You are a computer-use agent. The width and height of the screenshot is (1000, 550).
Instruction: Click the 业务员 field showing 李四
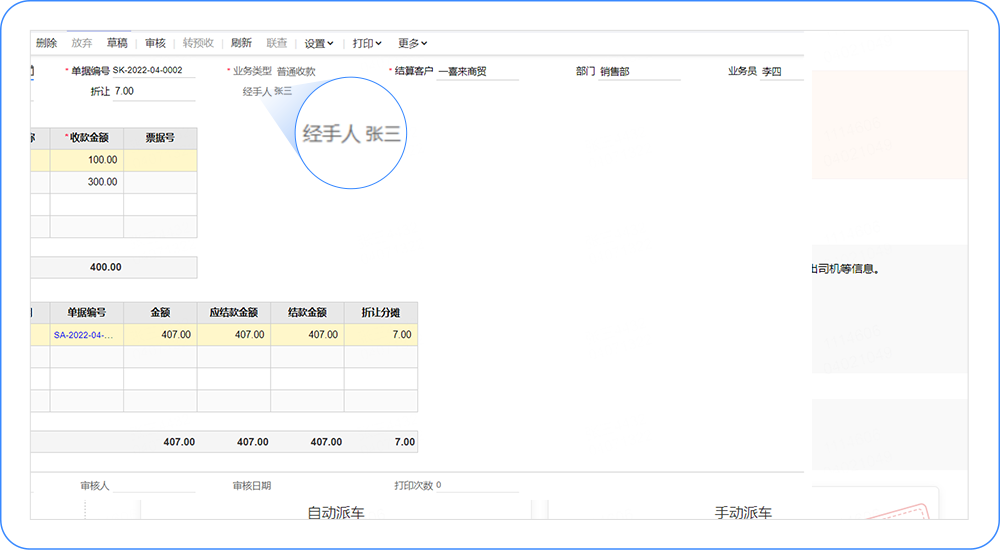pyautogui.click(x=780, y=72)
